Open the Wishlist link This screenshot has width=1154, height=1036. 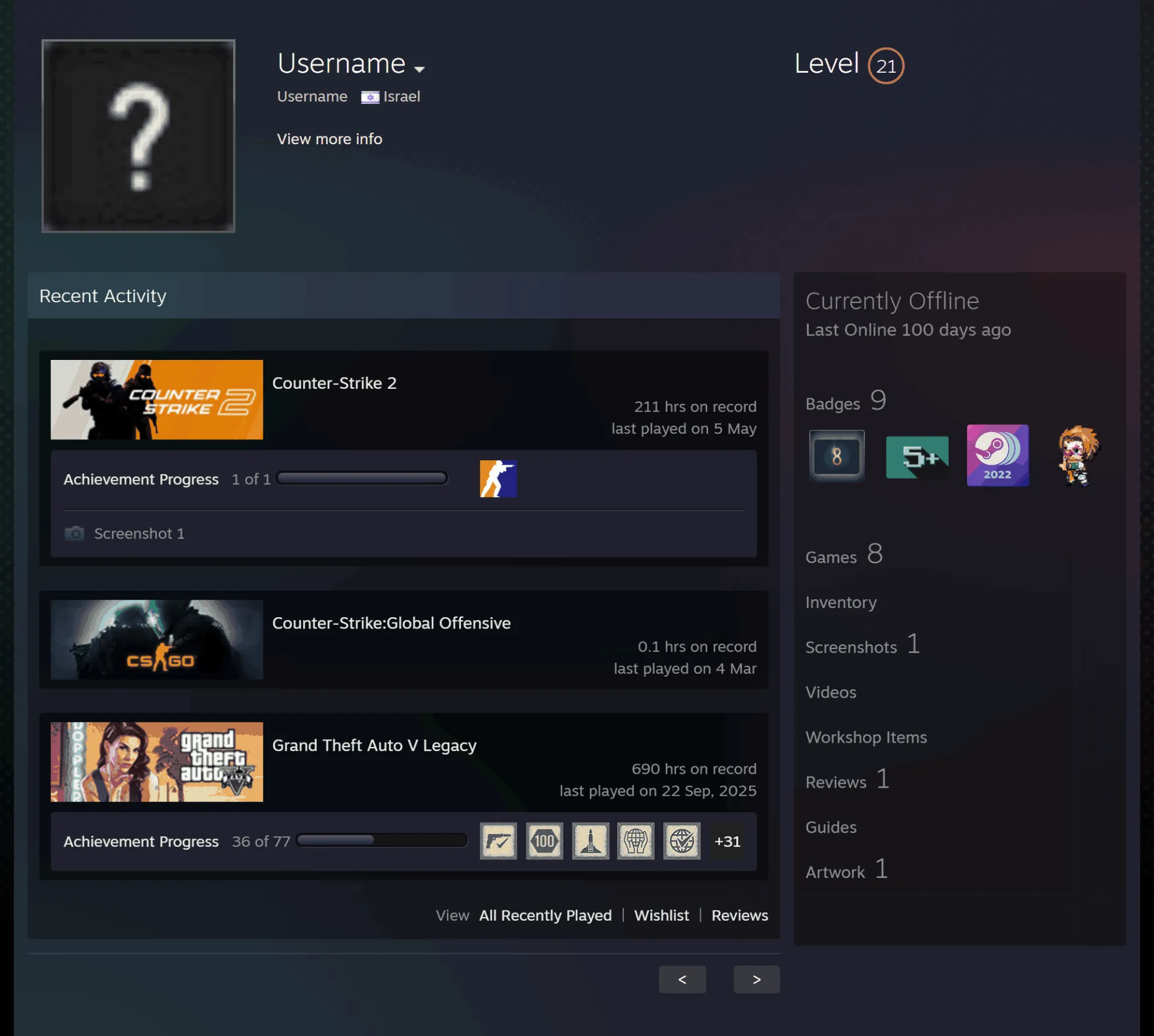click(661, 915)
